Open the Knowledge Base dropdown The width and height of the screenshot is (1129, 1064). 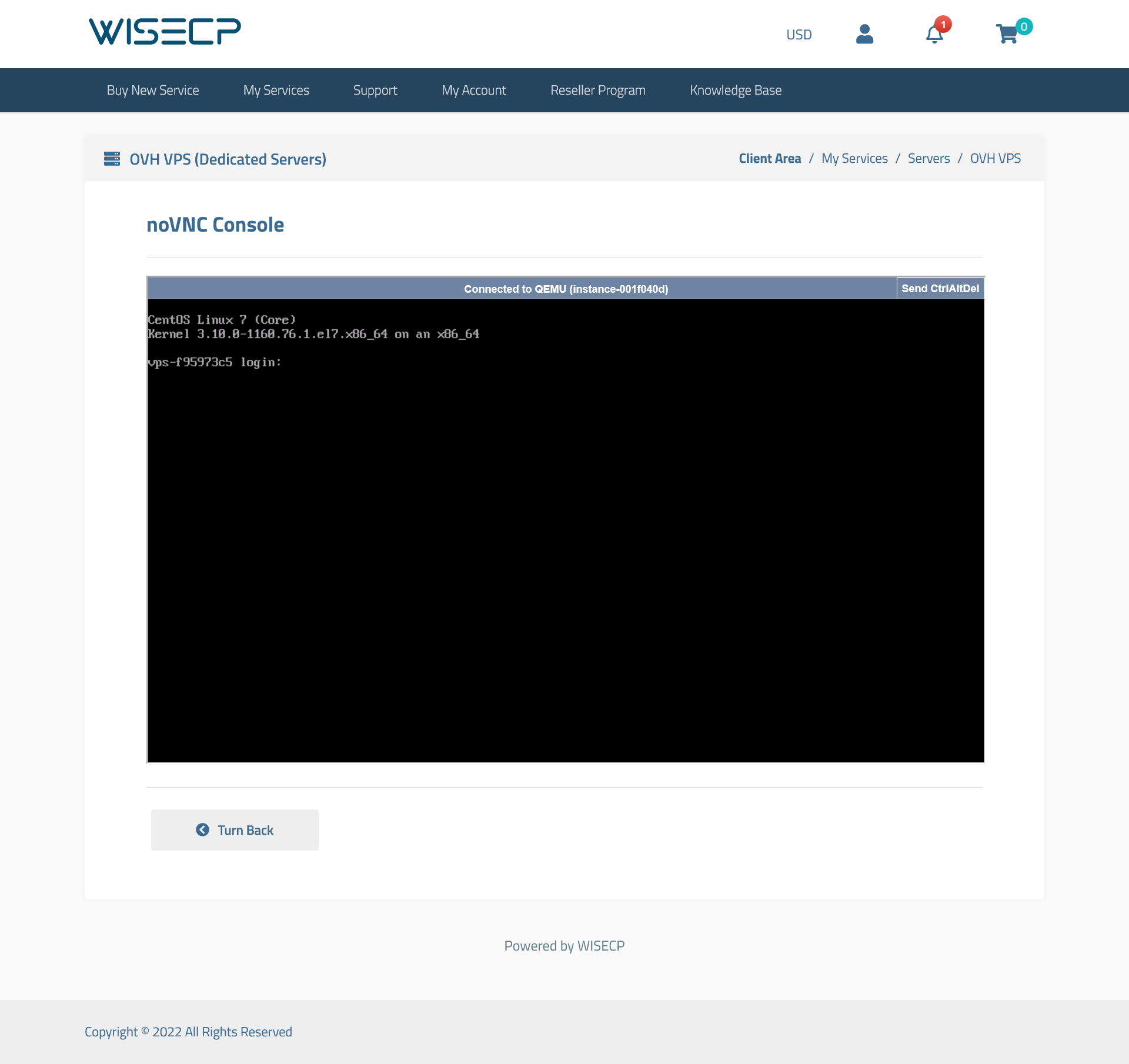click(735, 90)
